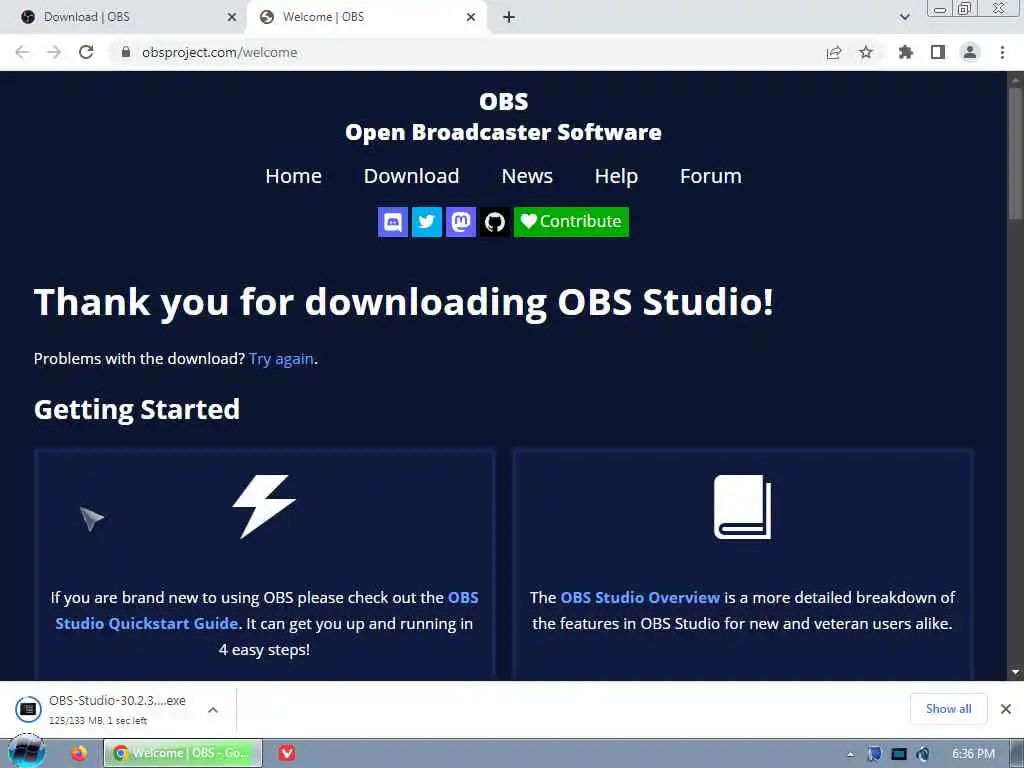View site security lock info

click(x=126, y=52)
